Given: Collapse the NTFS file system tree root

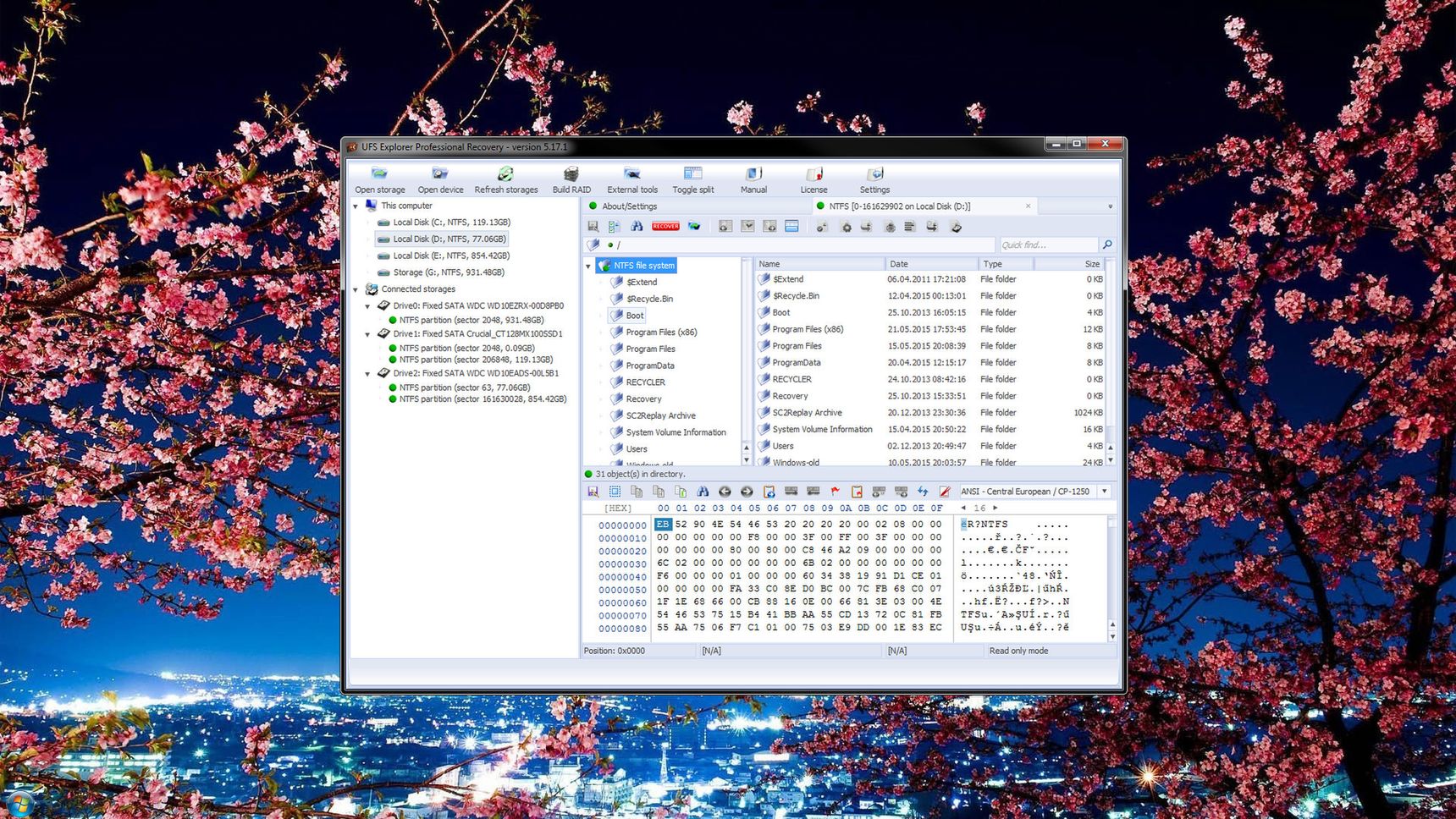Looking at the screenshot, I should [588, 266].
